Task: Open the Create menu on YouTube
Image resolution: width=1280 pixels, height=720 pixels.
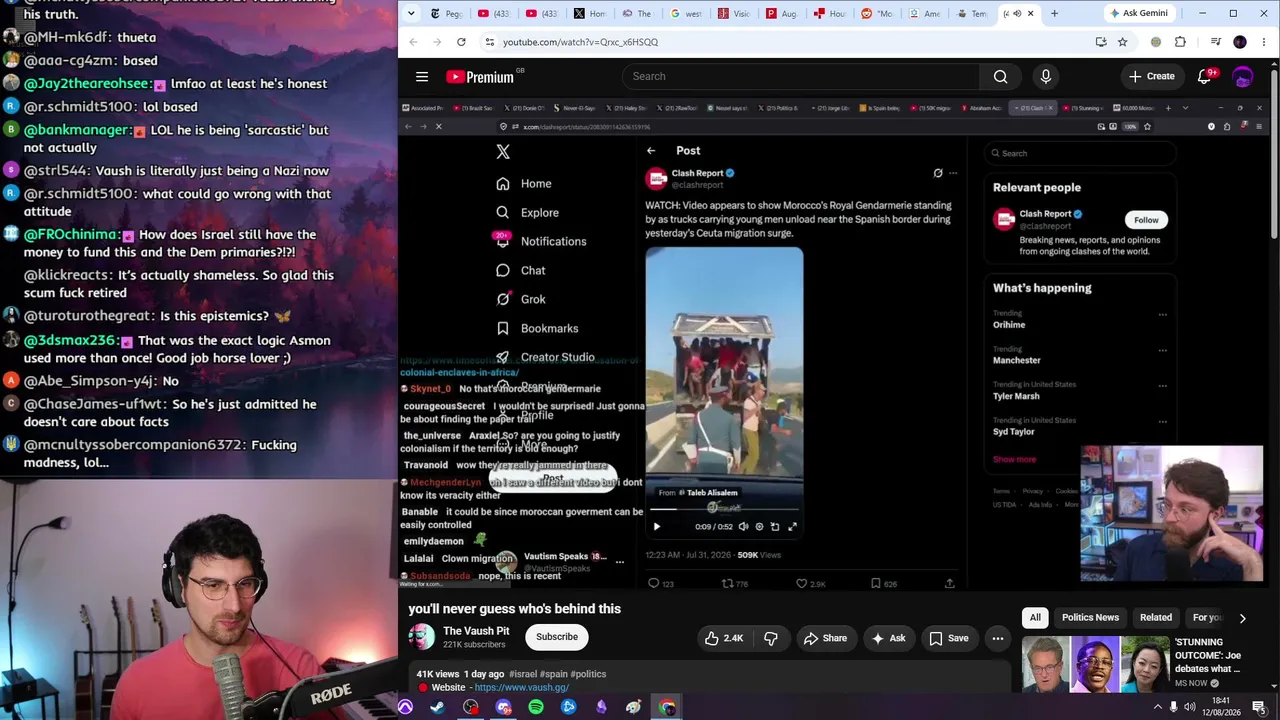Action: point(1152,77)
